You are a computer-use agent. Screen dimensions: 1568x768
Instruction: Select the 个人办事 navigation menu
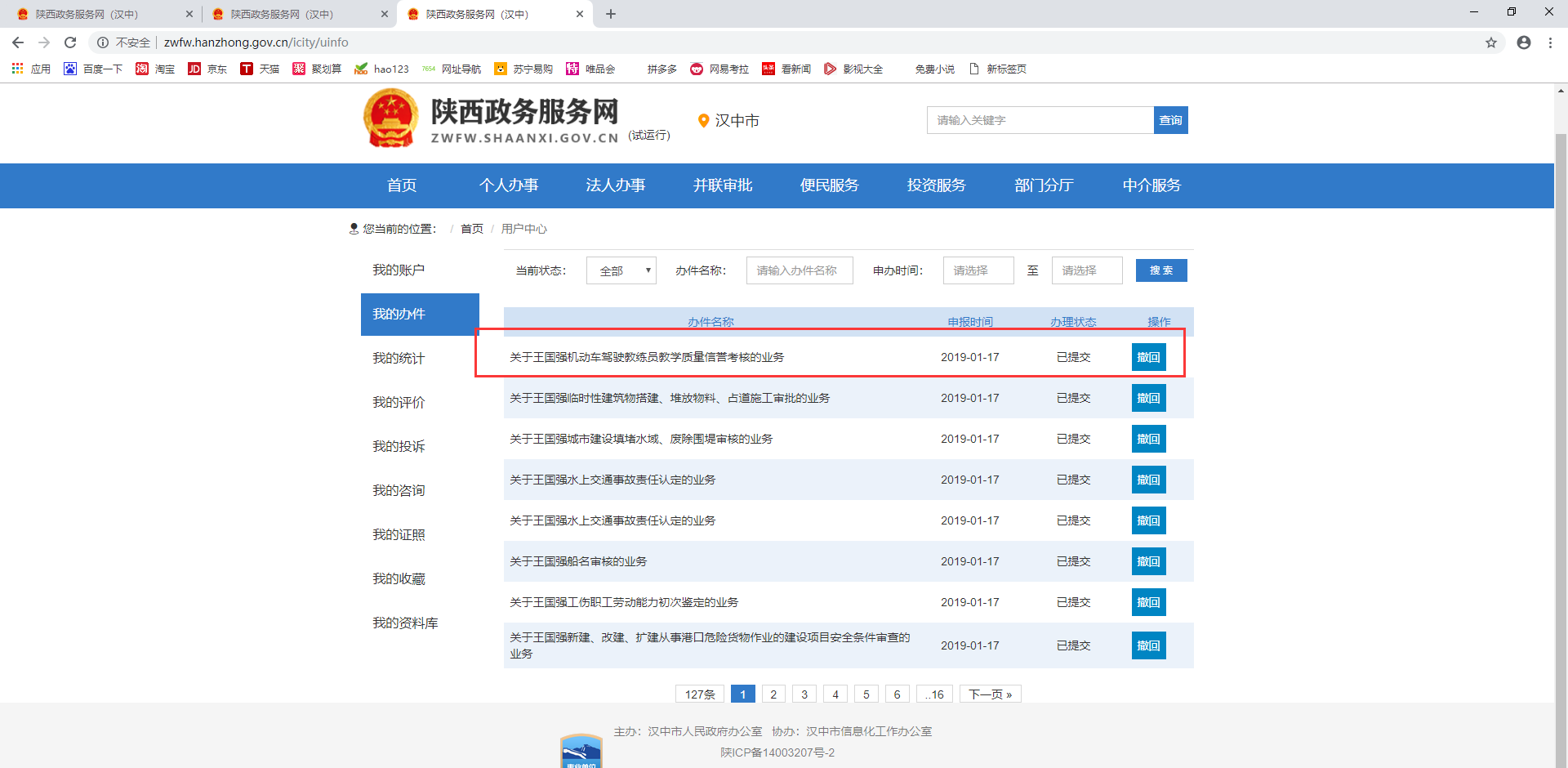tap(510, 185)
